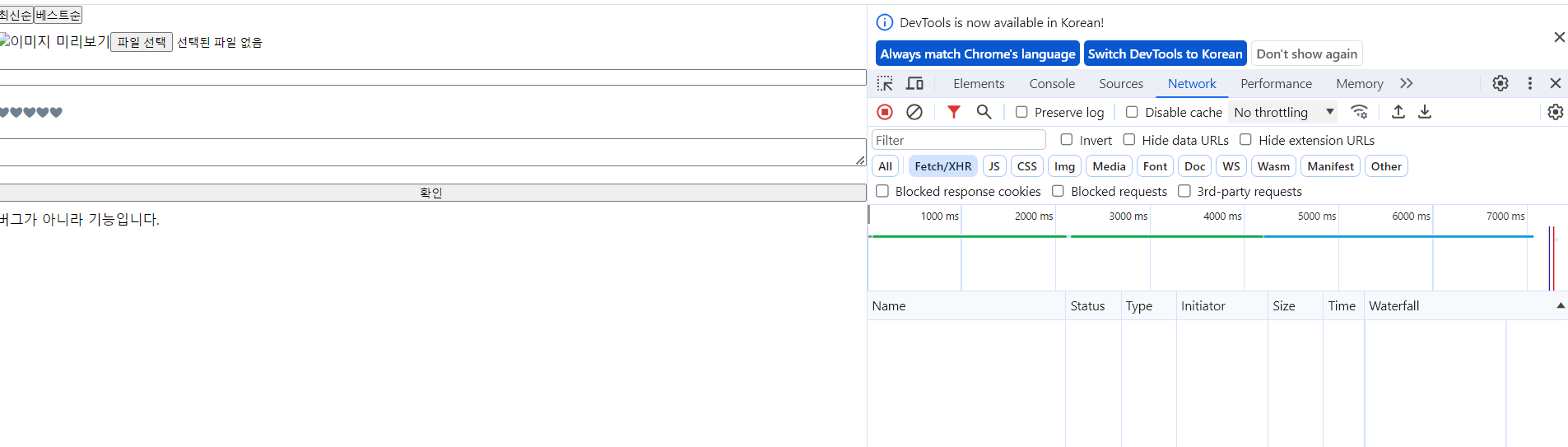The width and height of the screenshot is (1568, 447).
Task: Open the Performance tab
Action: point(1276,83)
